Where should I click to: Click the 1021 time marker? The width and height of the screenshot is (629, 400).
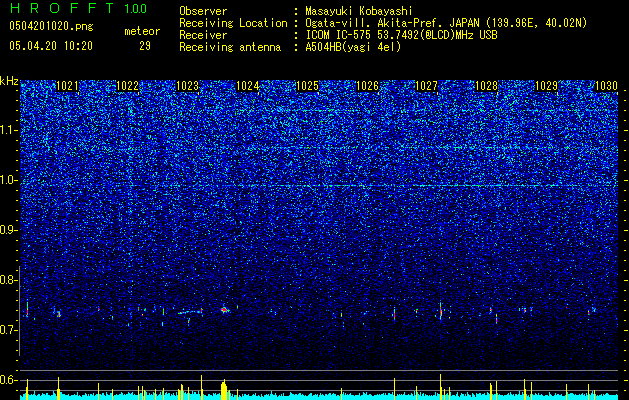point(67,86)
